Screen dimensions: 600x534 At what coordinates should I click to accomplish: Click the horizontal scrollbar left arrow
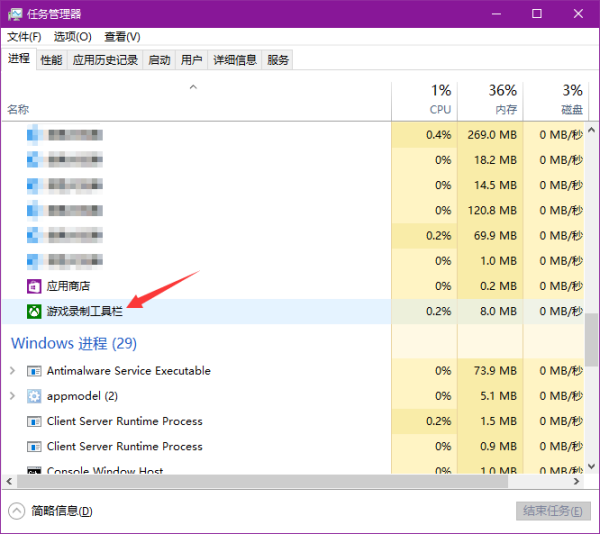pyautogui.click(x=10, y=482)
